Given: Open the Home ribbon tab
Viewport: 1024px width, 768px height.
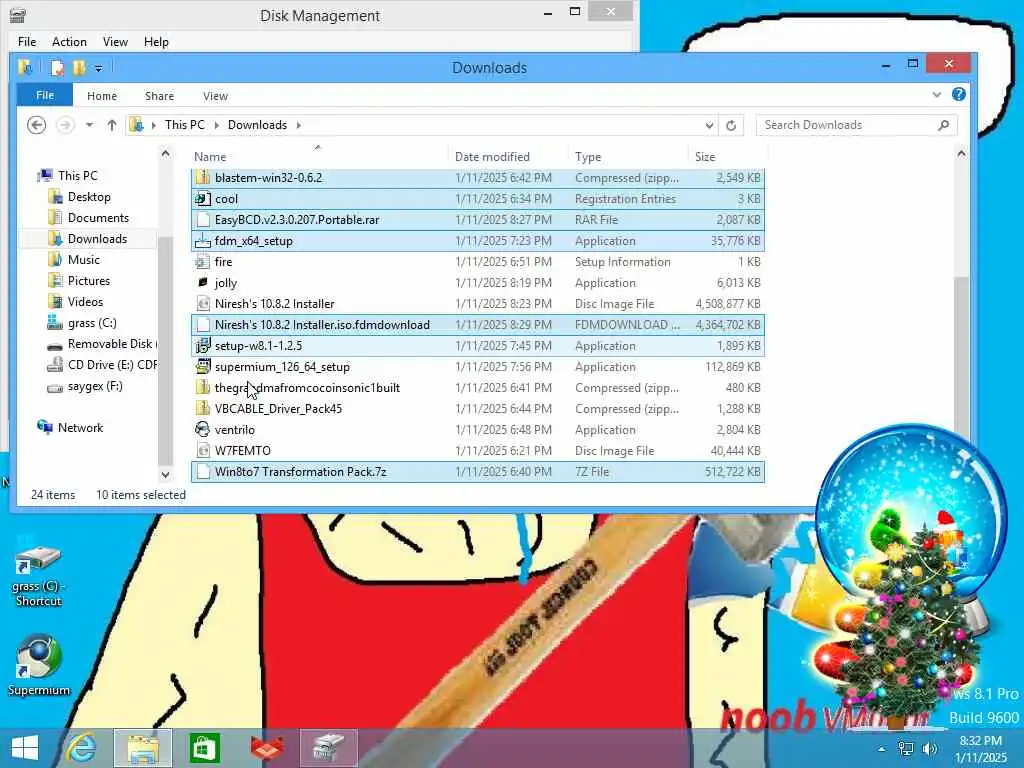Looking at the screenshot, I should (x=102, y=96).
